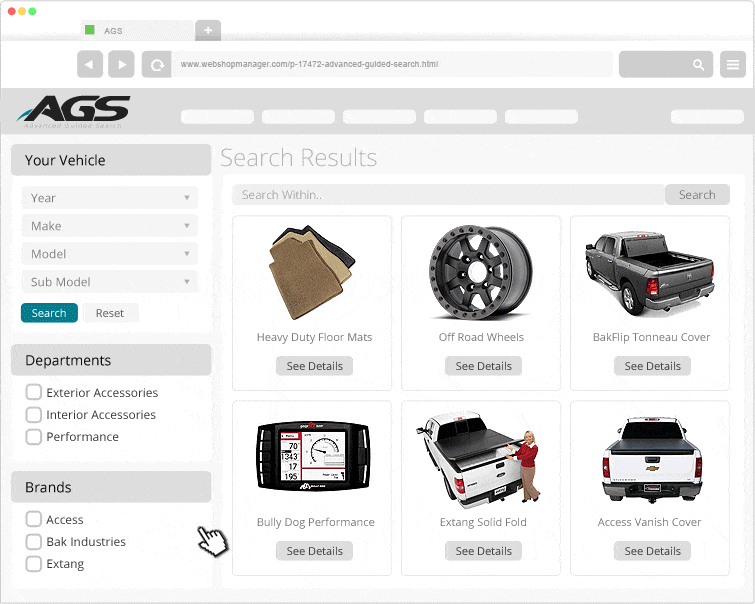Click the magnifier icon in browser search

click(698, 65)
